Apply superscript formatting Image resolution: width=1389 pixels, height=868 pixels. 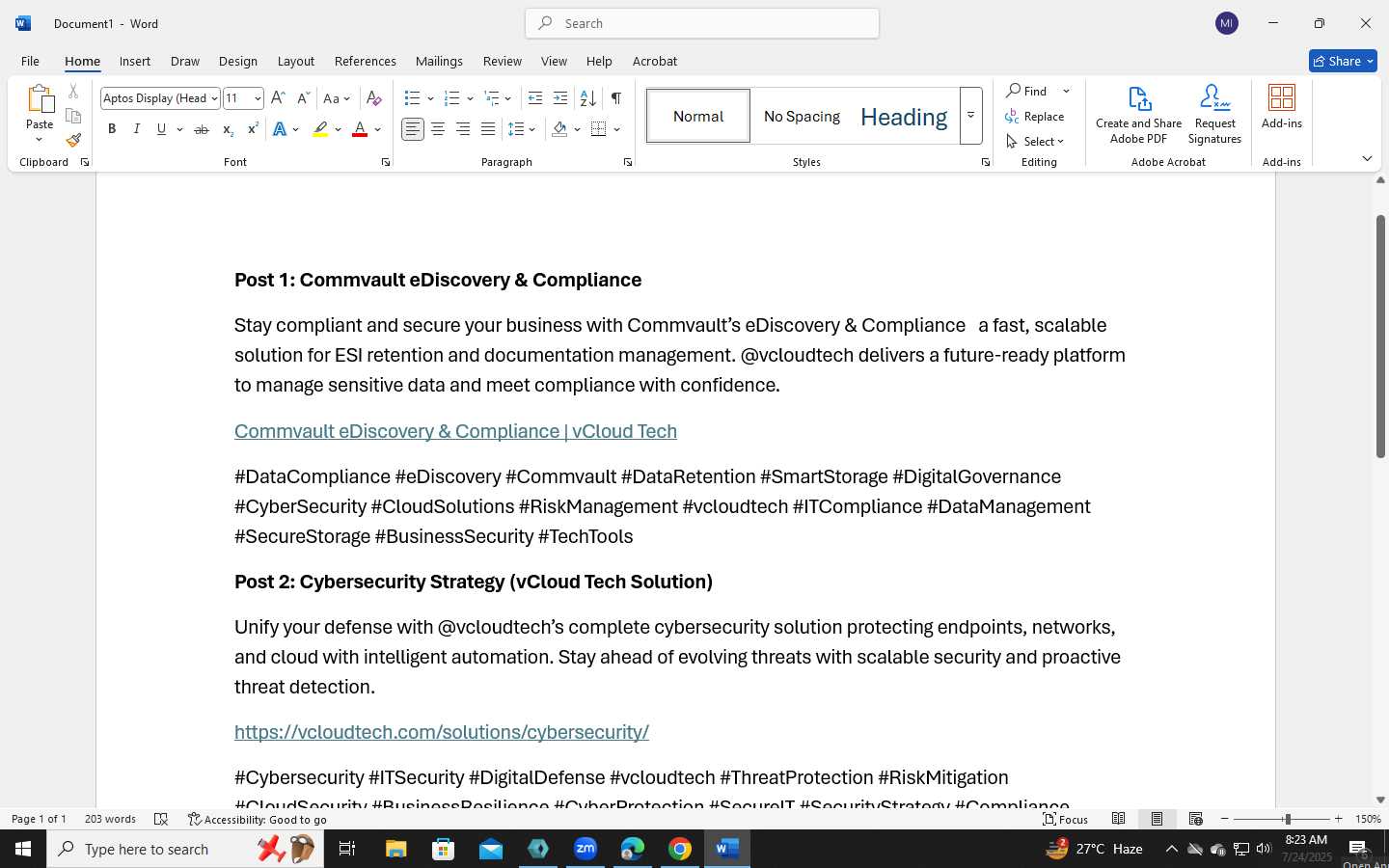point(252,129)
